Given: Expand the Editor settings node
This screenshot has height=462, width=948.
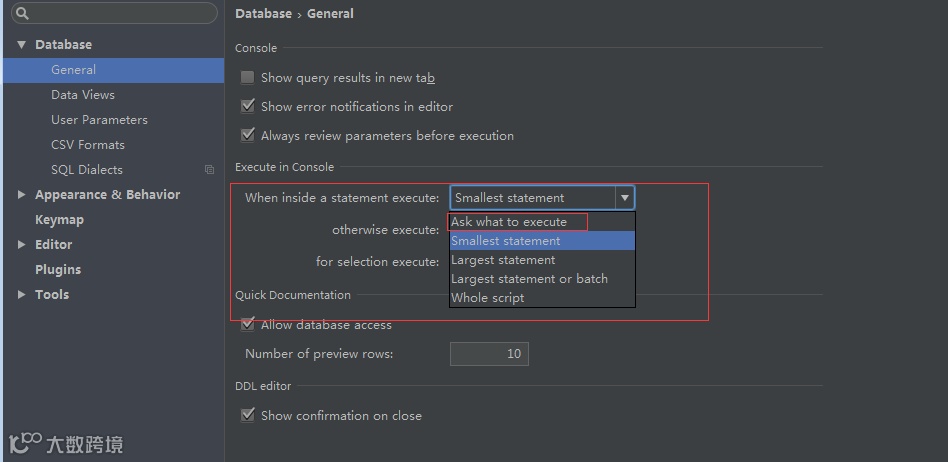Looking at the screenshot, I should tap(21, 245).
